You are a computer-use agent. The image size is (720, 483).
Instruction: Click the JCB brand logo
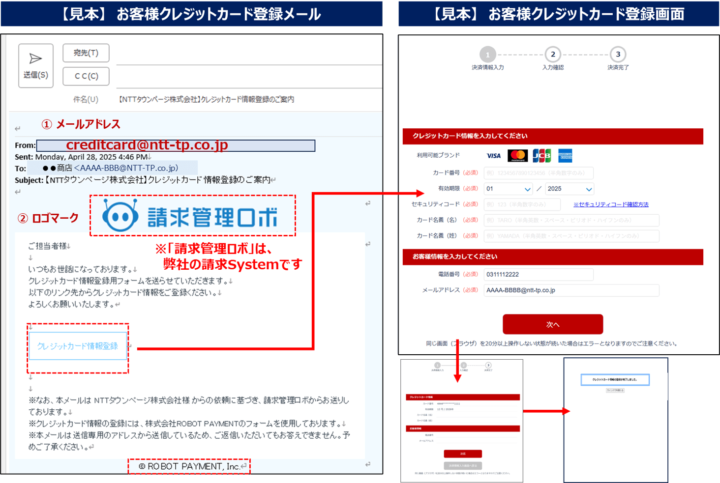point(541,156)
